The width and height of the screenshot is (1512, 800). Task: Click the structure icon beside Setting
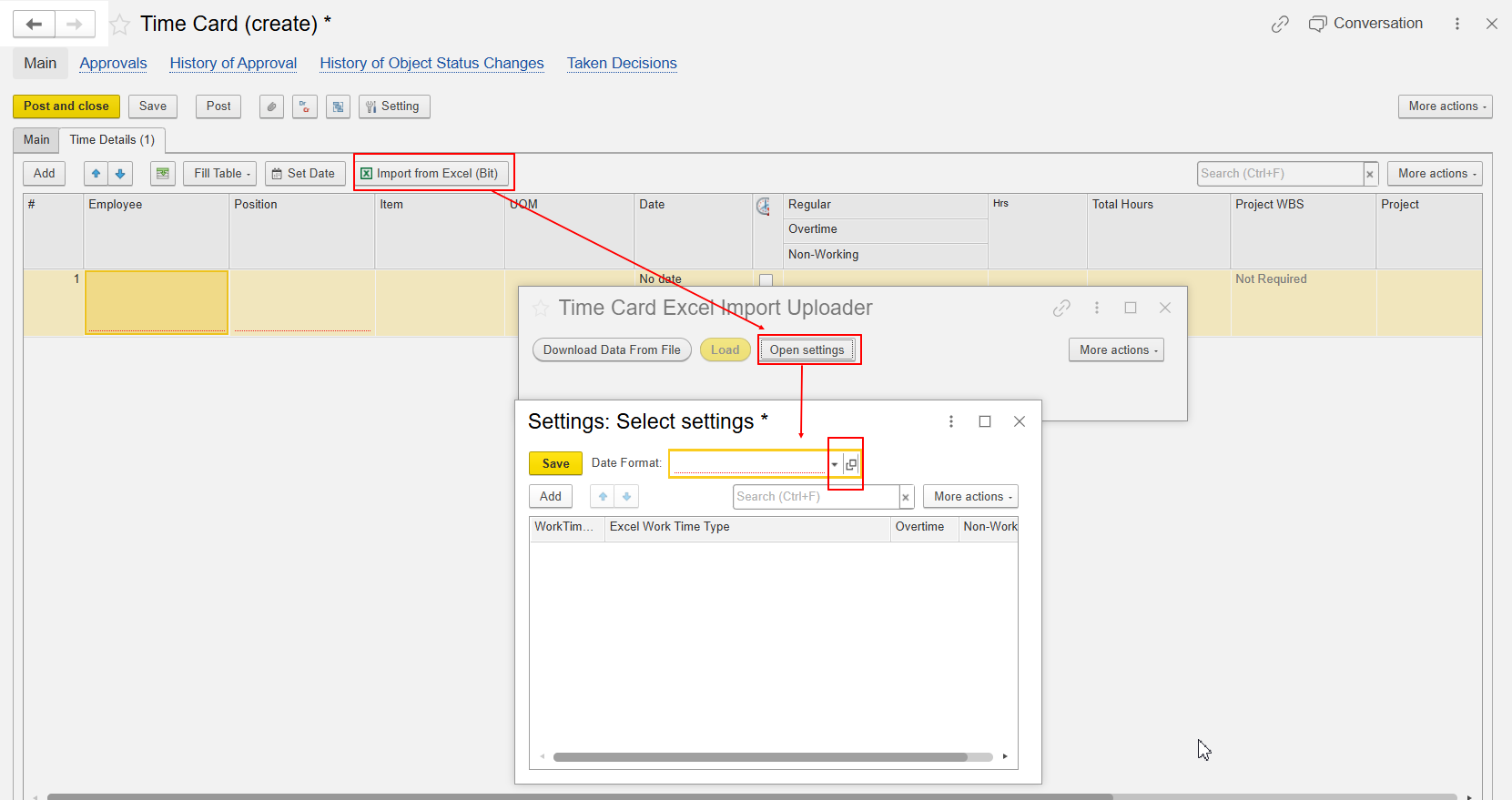click(339, 106)
